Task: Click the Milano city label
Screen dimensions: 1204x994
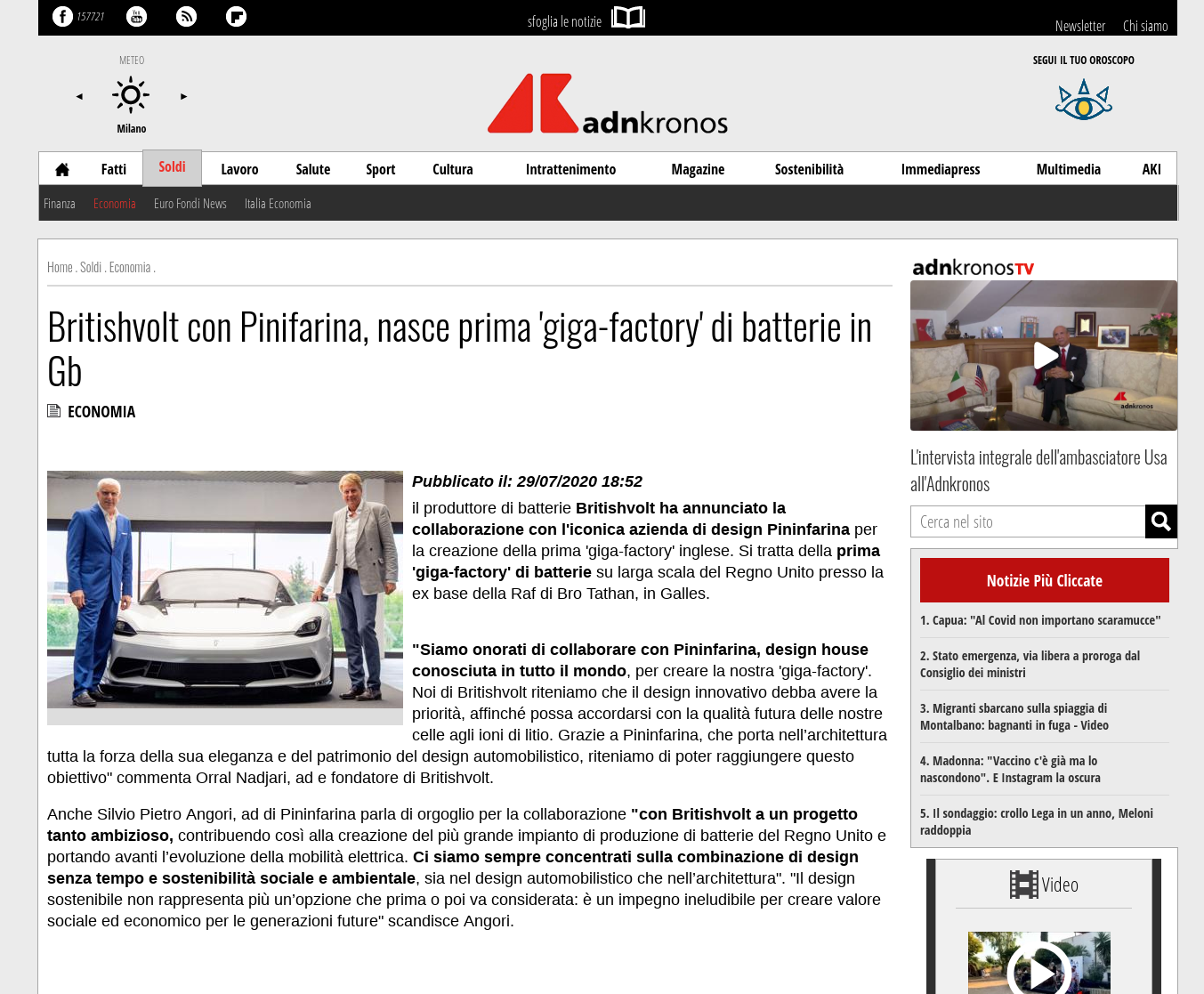Action: (132, 129)
